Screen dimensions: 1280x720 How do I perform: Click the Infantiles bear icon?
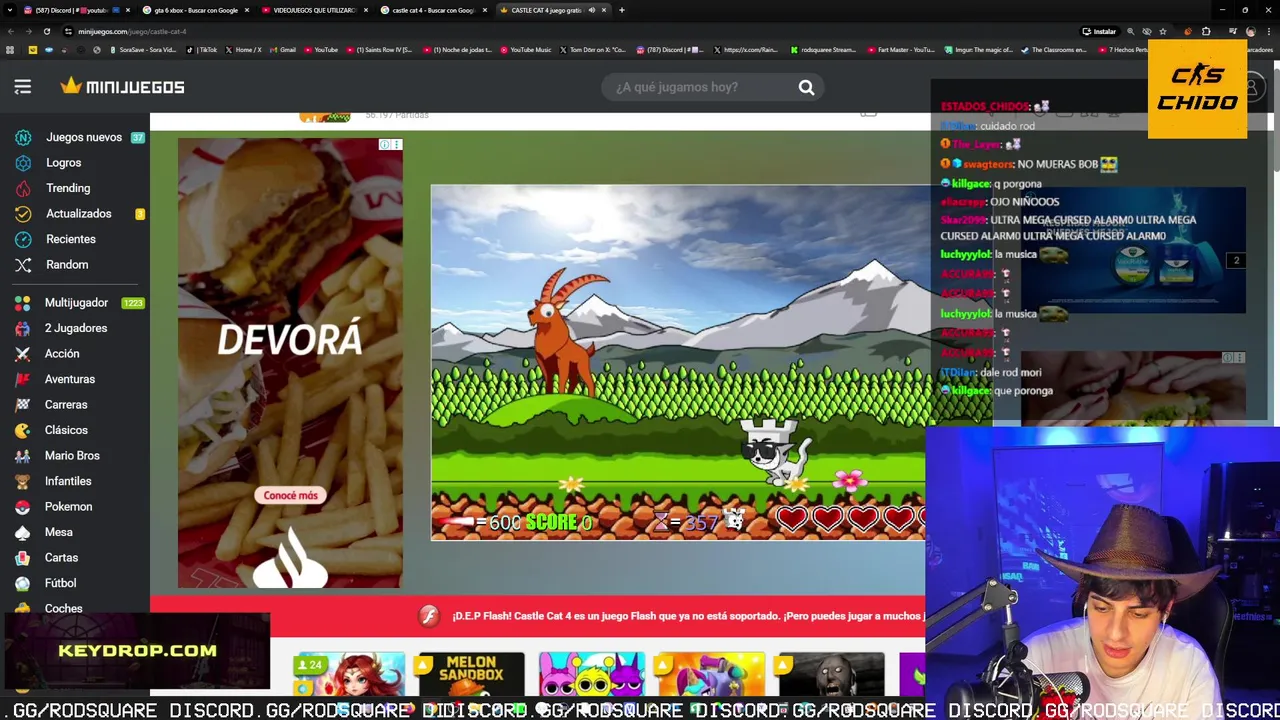[22, 481]
